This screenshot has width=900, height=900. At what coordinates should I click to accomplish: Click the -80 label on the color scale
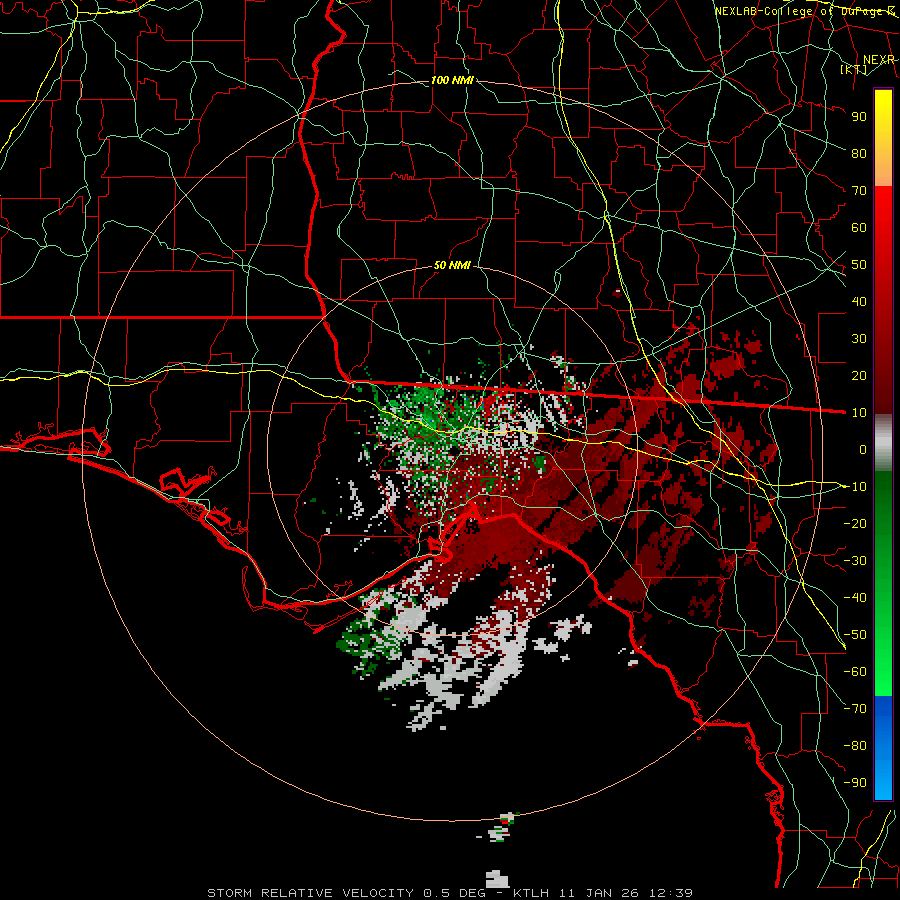pos(855,746)
